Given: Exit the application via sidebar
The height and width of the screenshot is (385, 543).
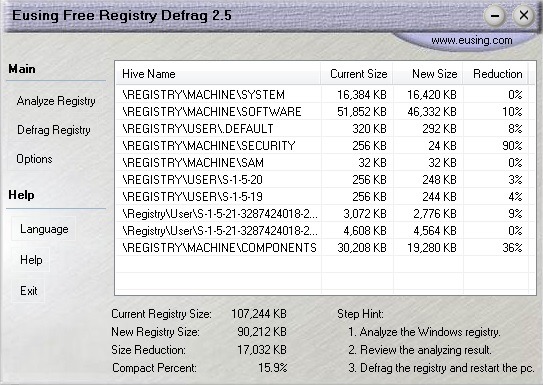Looking at the screenshot, I should click(29, 290).
